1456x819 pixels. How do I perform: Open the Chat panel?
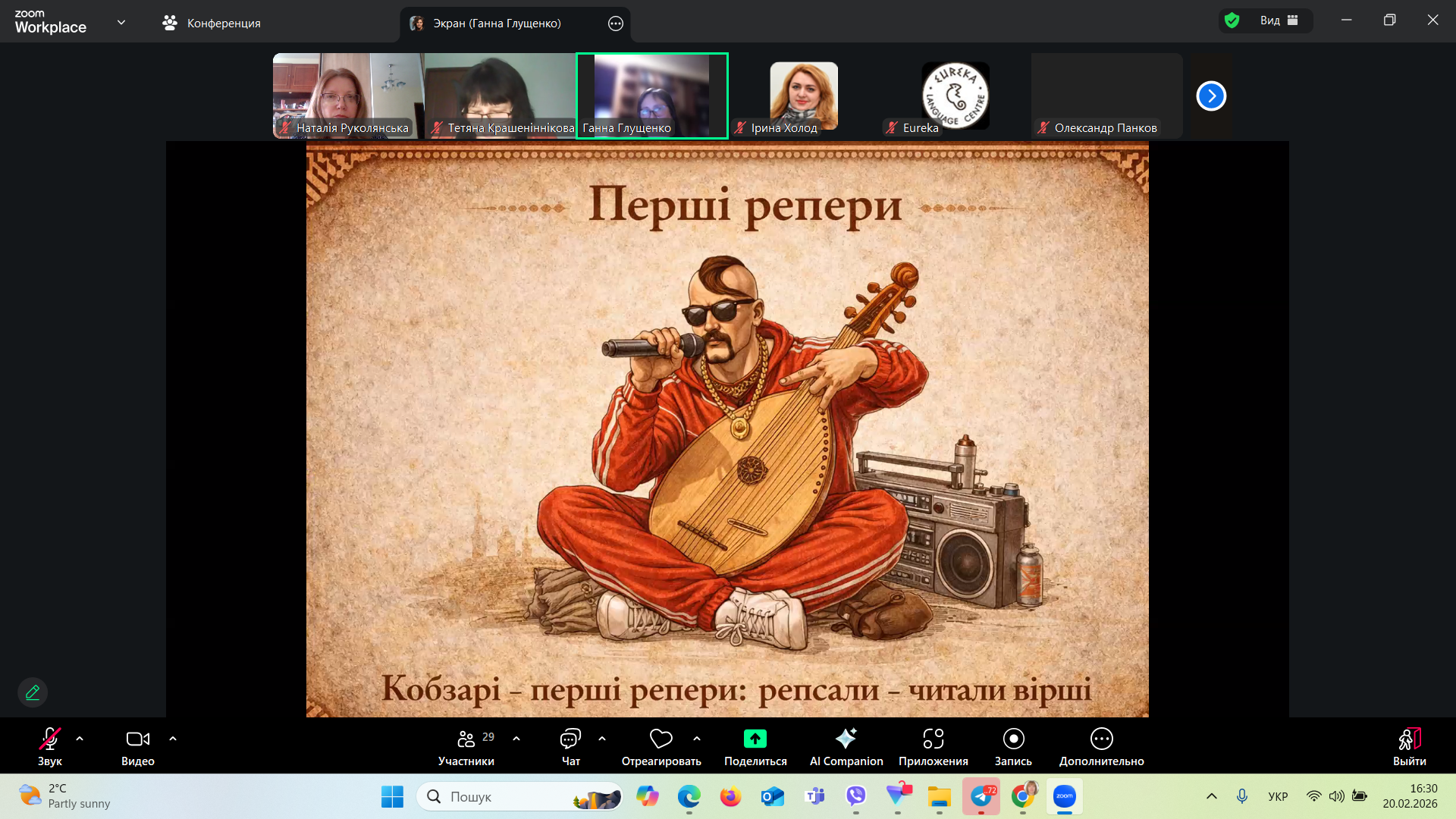click(570, 746)
